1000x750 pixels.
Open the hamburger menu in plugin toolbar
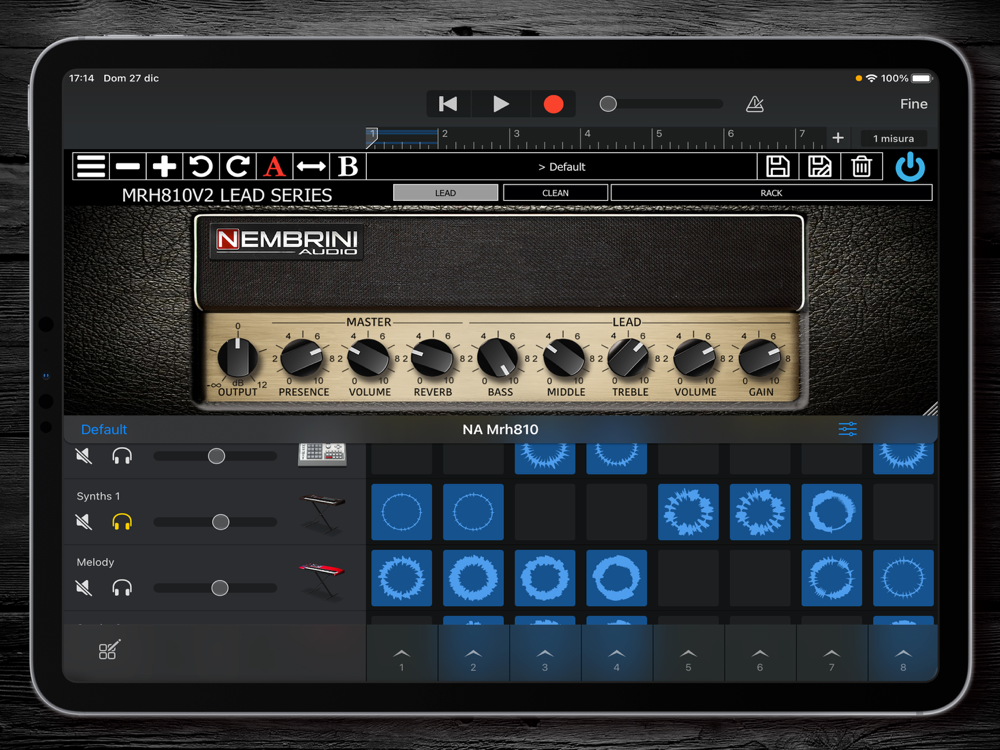(91, 166)
